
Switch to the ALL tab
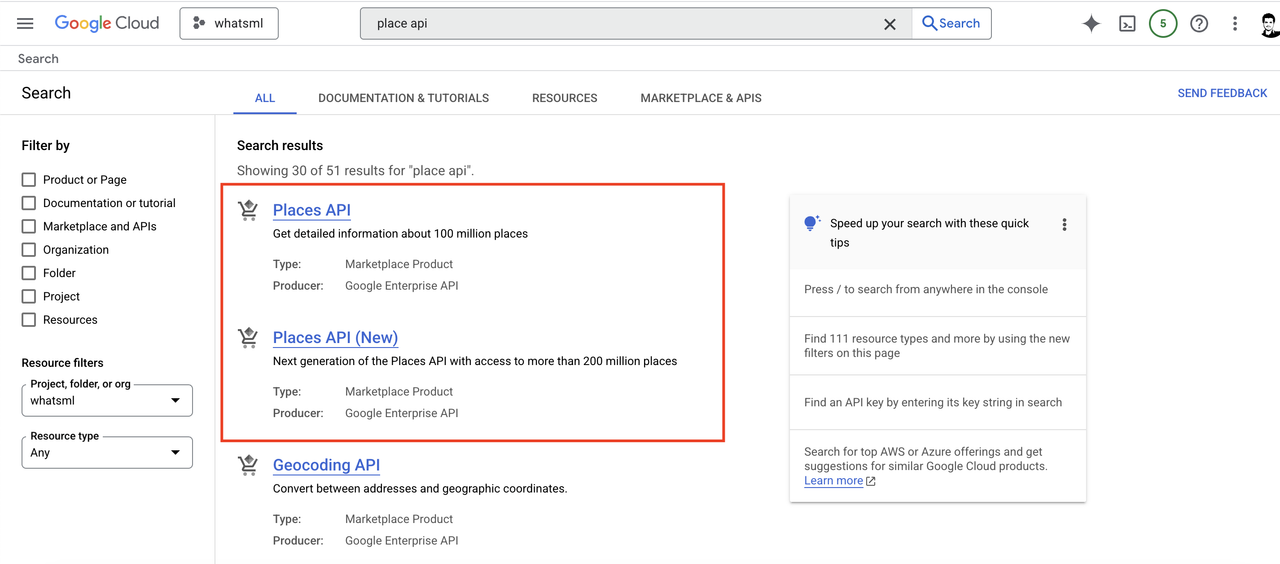(265, 98)
